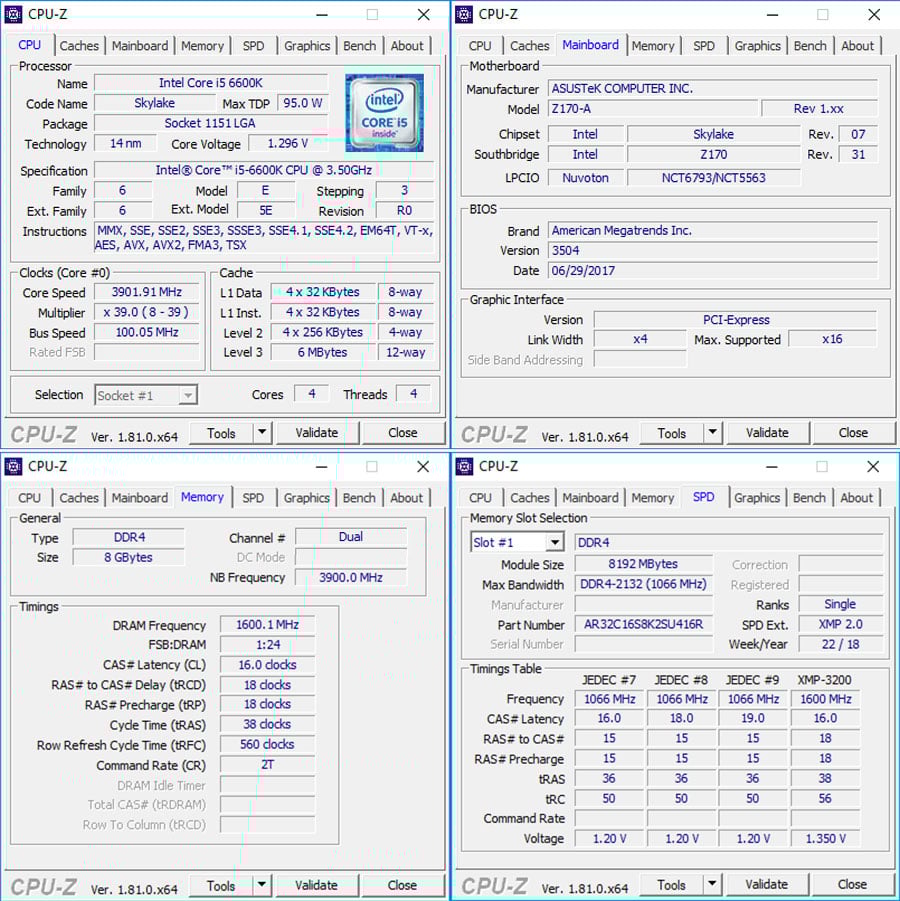Click Tools button in the Mainboard window

672,433
